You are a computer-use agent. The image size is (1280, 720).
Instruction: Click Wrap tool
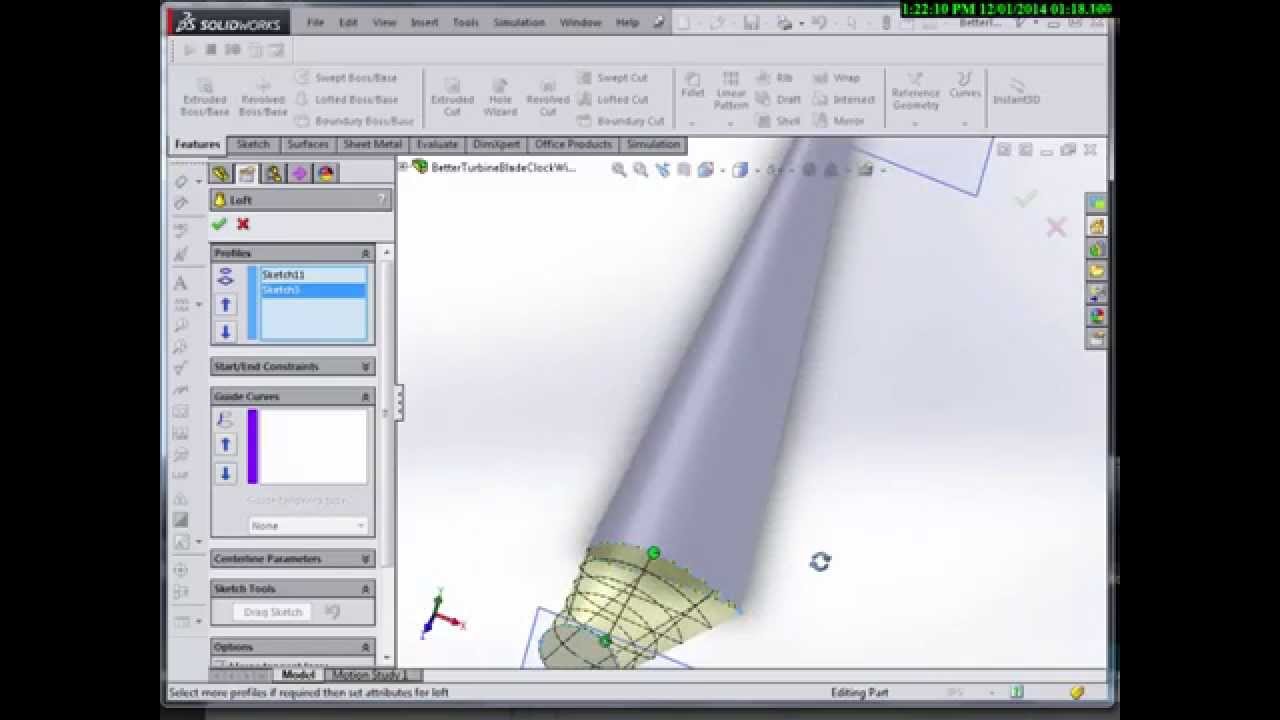point(837,77)
